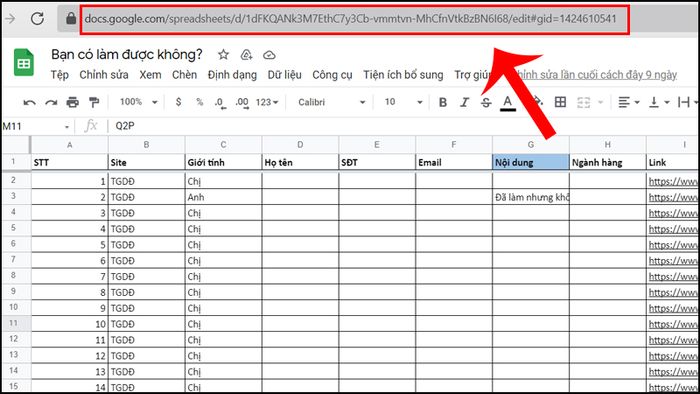700x394 pixels.
Task: Open the 100% zoom dropdown
Action: [138, 102]
